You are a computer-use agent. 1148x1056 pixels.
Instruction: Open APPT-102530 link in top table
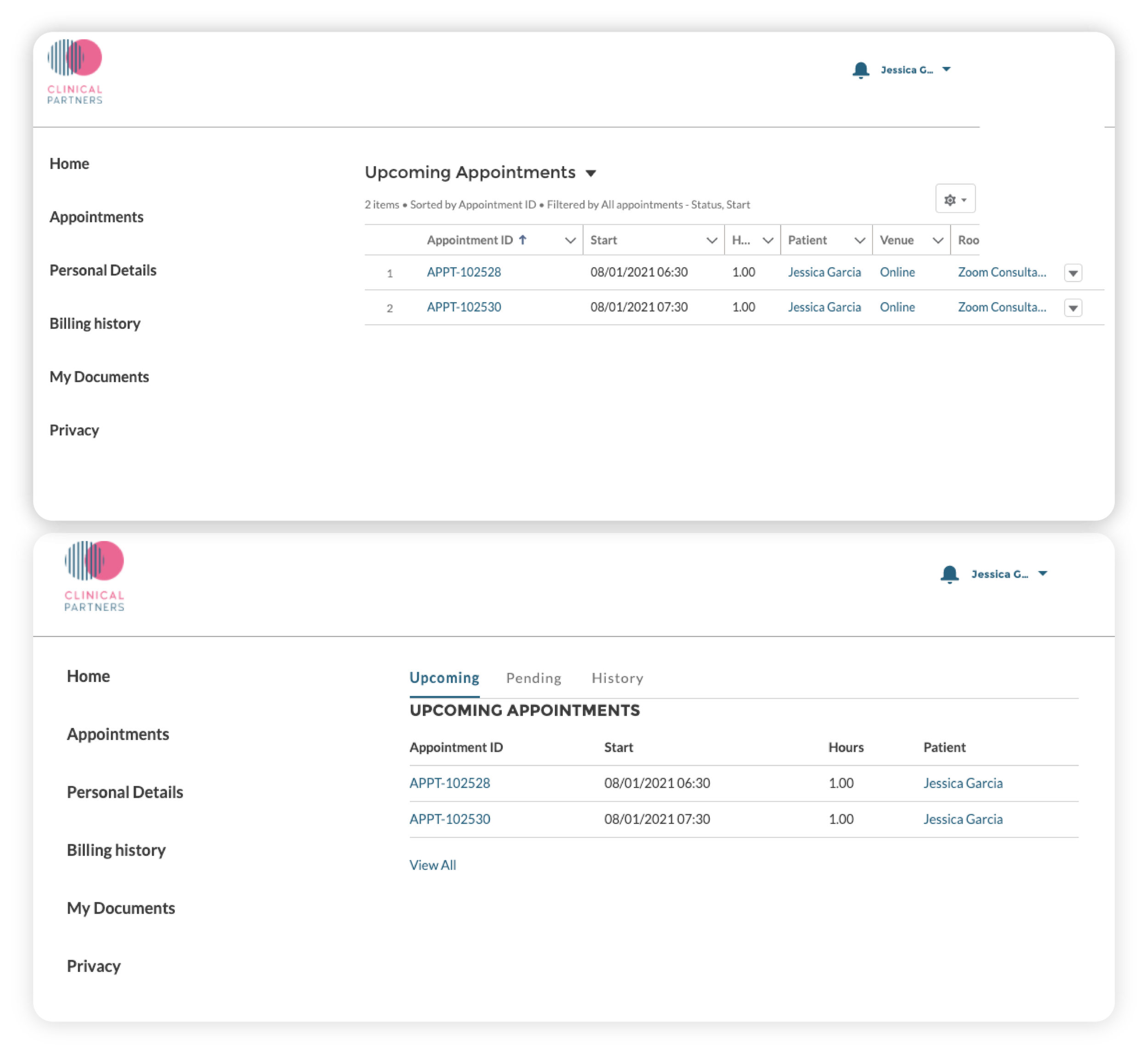coord(464,307)
